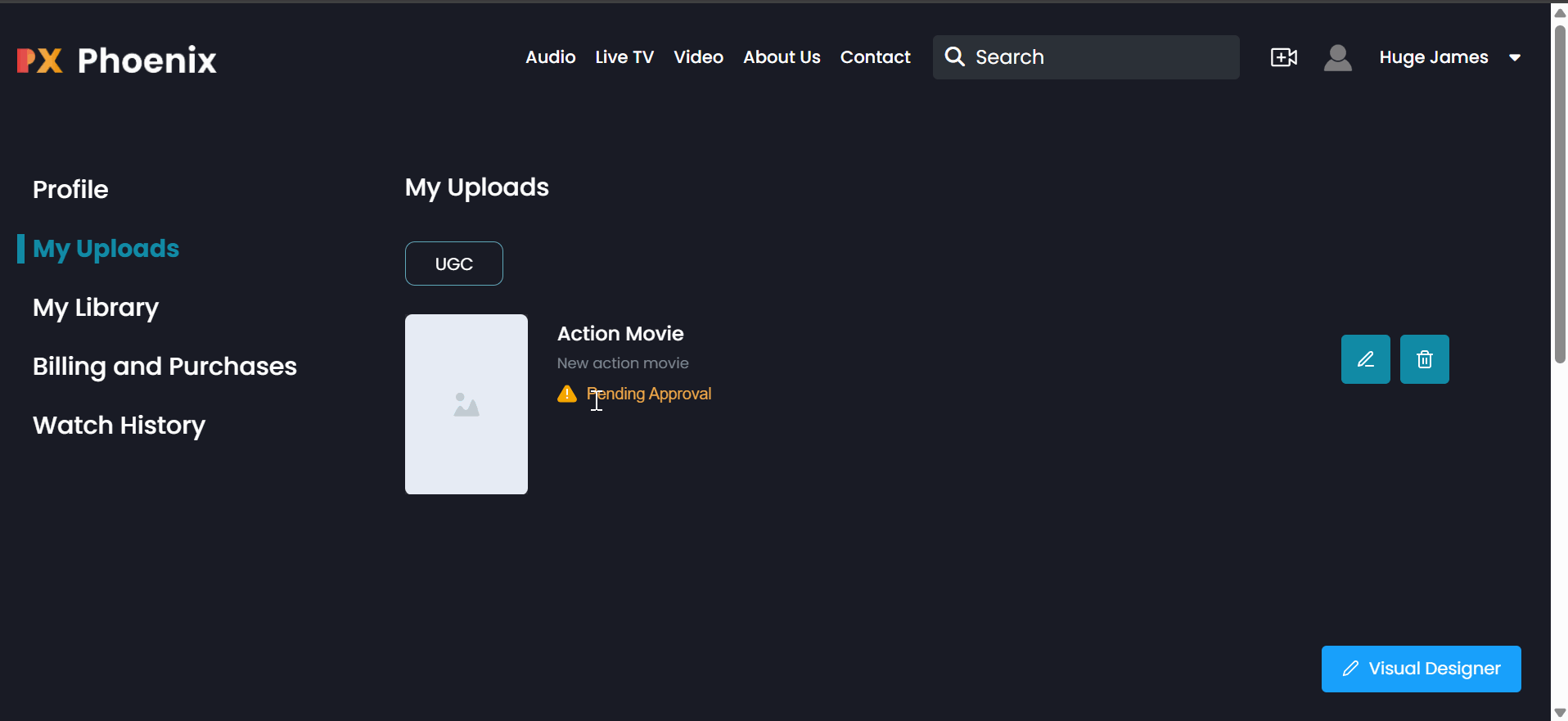
Task: Launch the Visual Designer button
Action: pos(1421,669)
